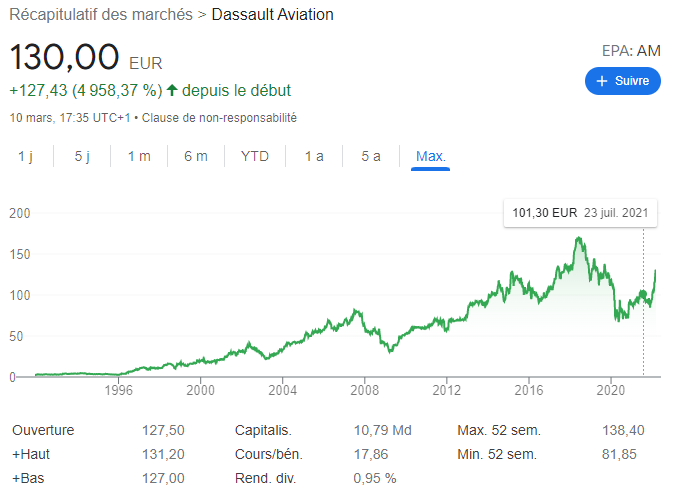Click the 1996 label on chart axis
Viewport: 681px width, 489px height.
click(x=118, y=390)
